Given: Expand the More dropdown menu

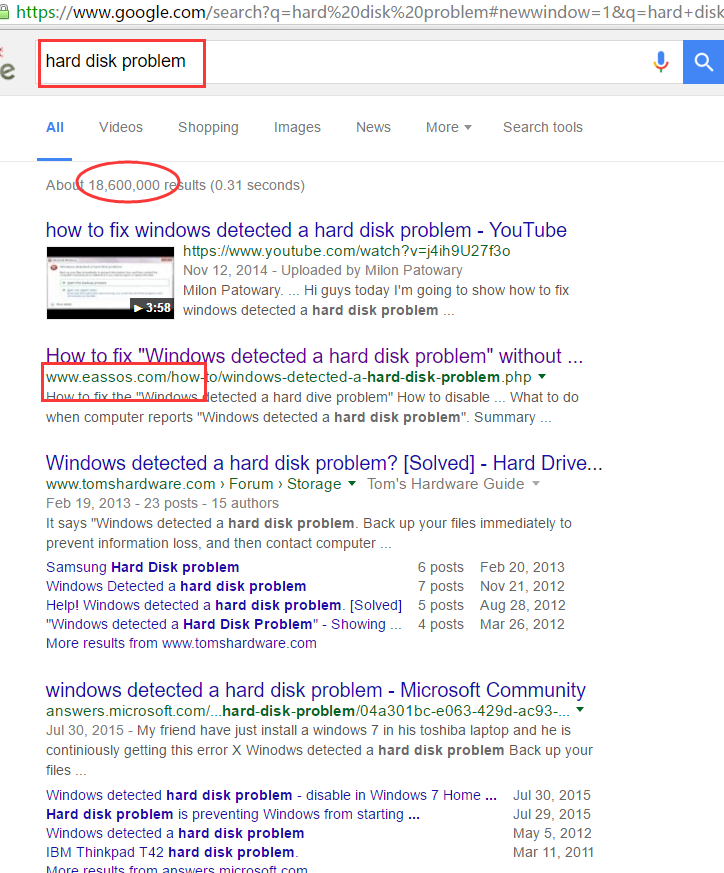Looking at the screenshot, I should coord(448,127).
